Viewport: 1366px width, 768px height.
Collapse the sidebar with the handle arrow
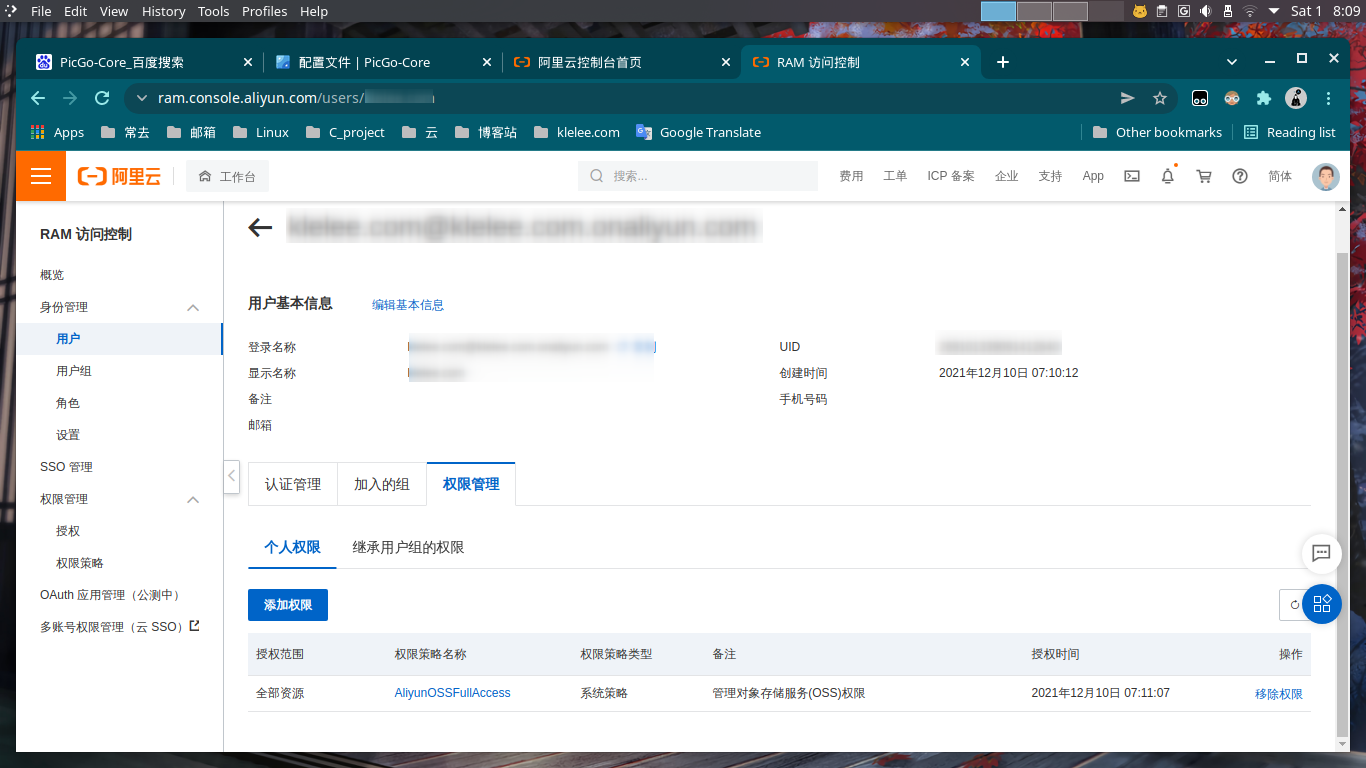[x=232, y=475]
